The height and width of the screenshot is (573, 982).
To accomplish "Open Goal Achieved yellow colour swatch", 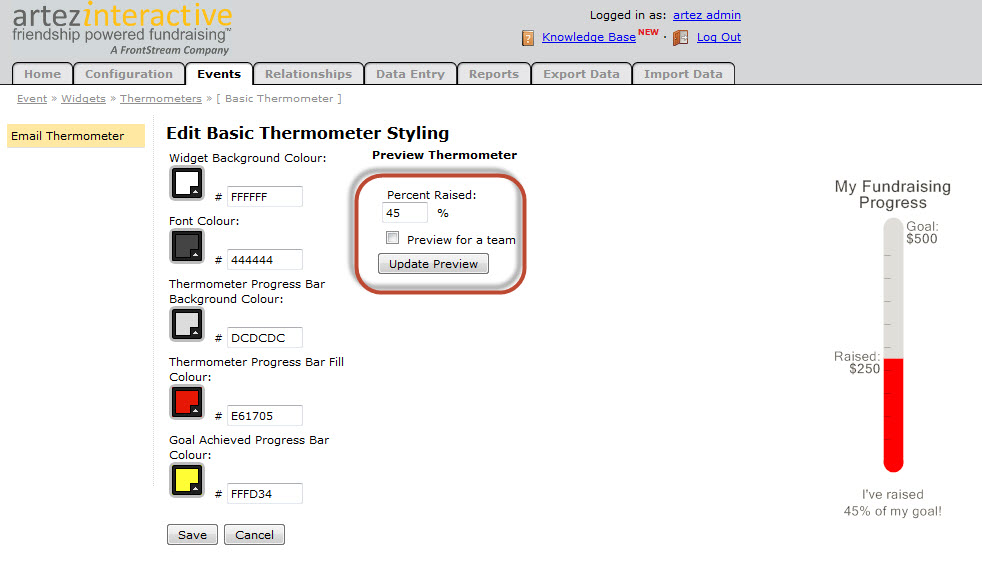I will (x=187, y=480).
